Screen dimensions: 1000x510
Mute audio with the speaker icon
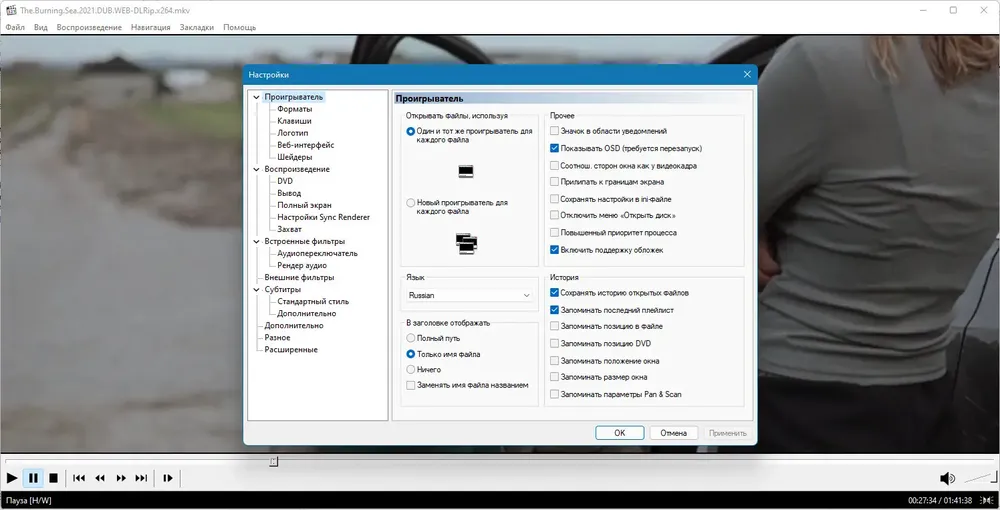(947, 478)
